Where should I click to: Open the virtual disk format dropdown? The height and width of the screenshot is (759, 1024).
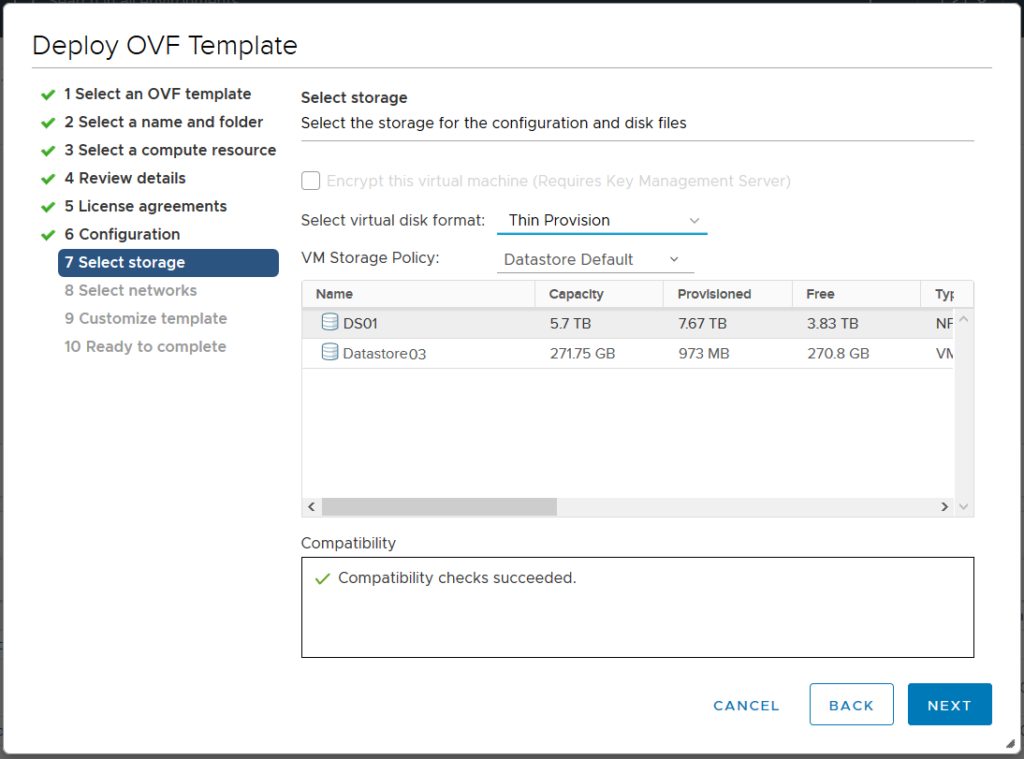coord(602,220)
